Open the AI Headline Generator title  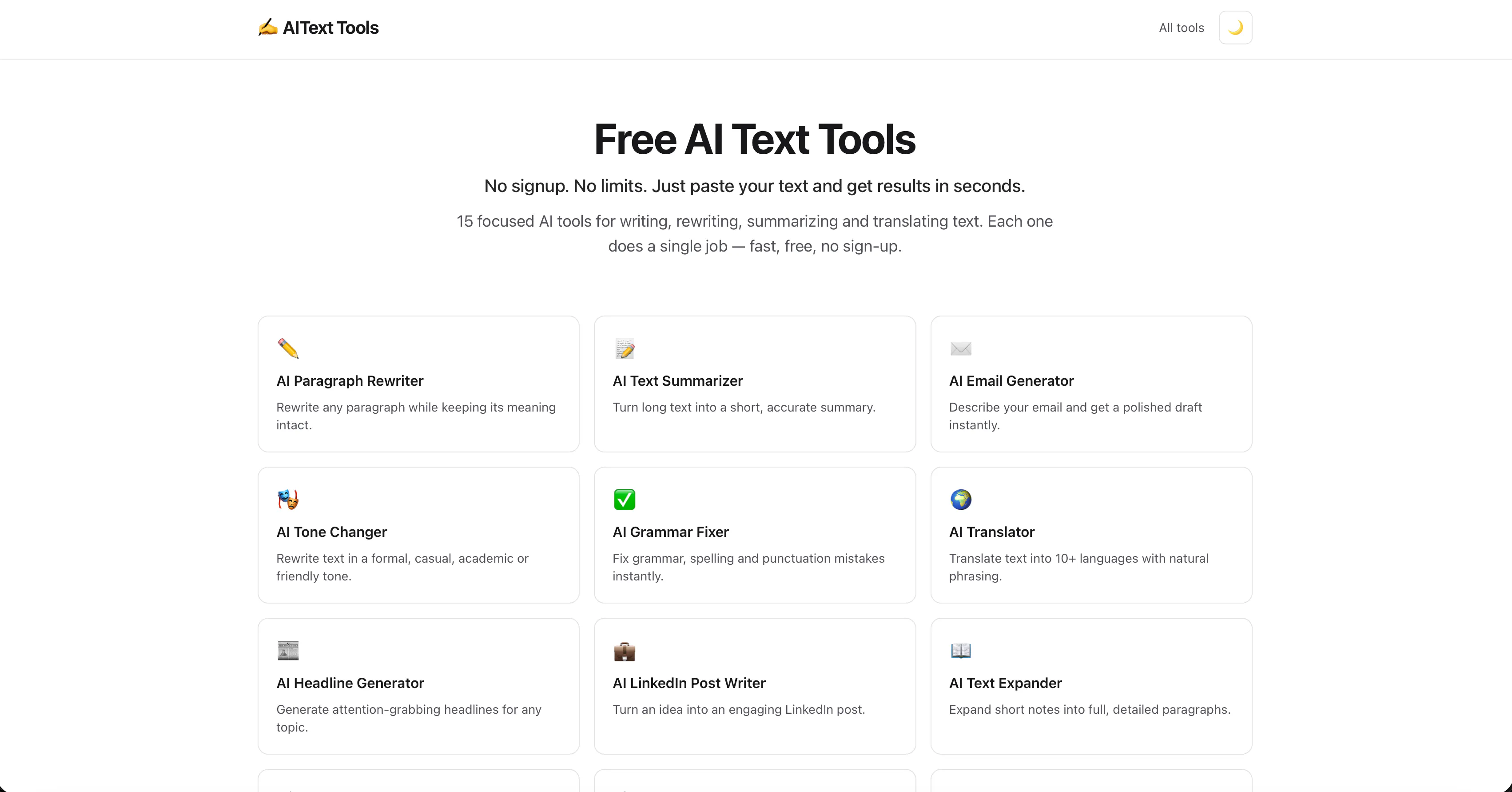350,684
